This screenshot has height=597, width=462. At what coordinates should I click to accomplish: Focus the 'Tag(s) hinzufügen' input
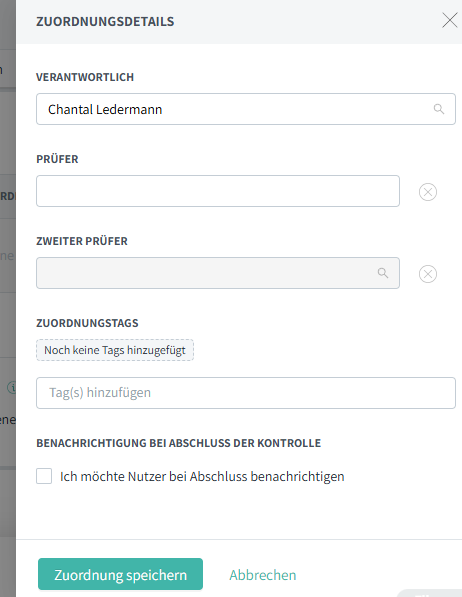(x=246, y=393)
